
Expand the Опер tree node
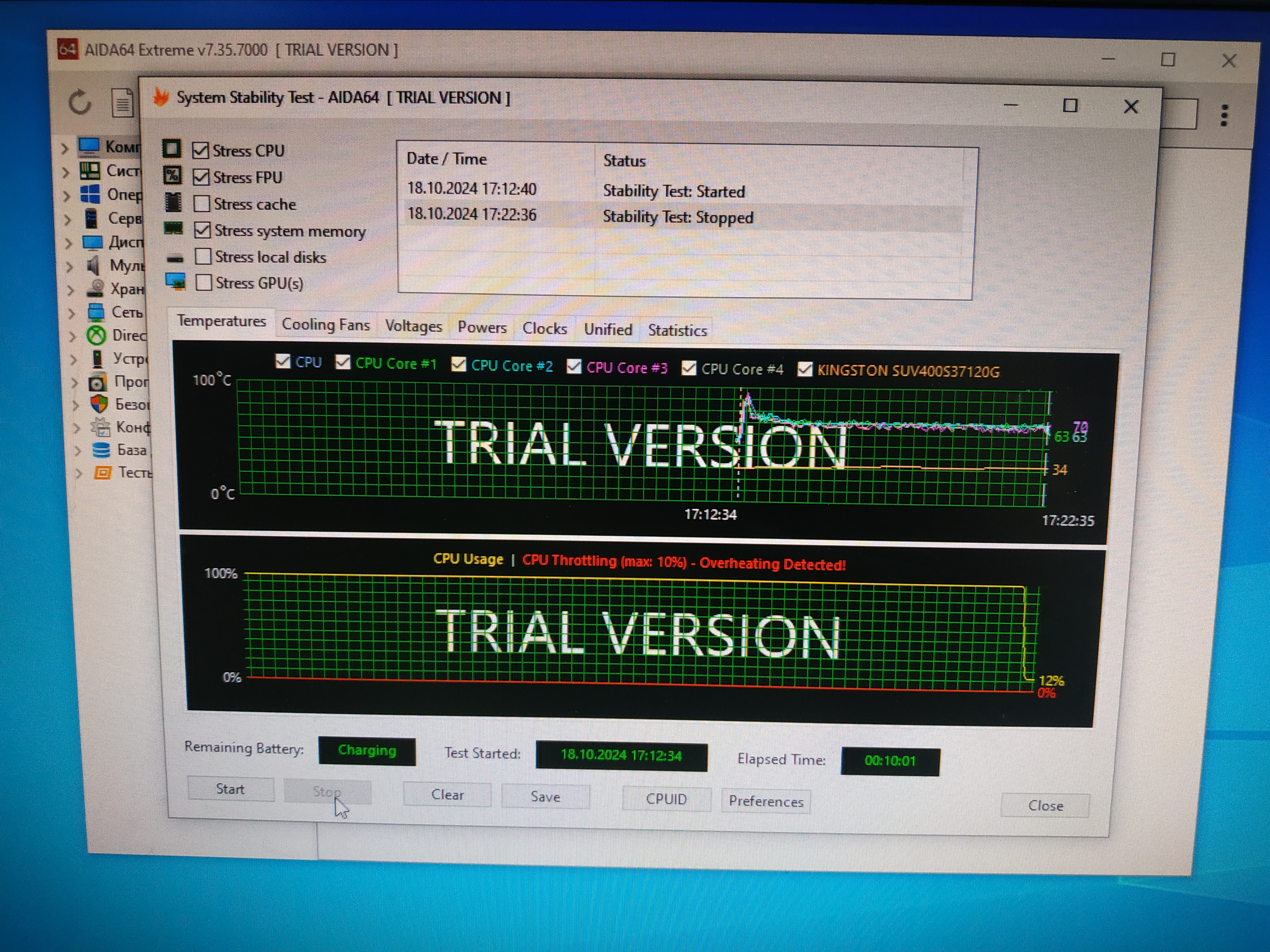pyautogui.click(x=67, y=196)
